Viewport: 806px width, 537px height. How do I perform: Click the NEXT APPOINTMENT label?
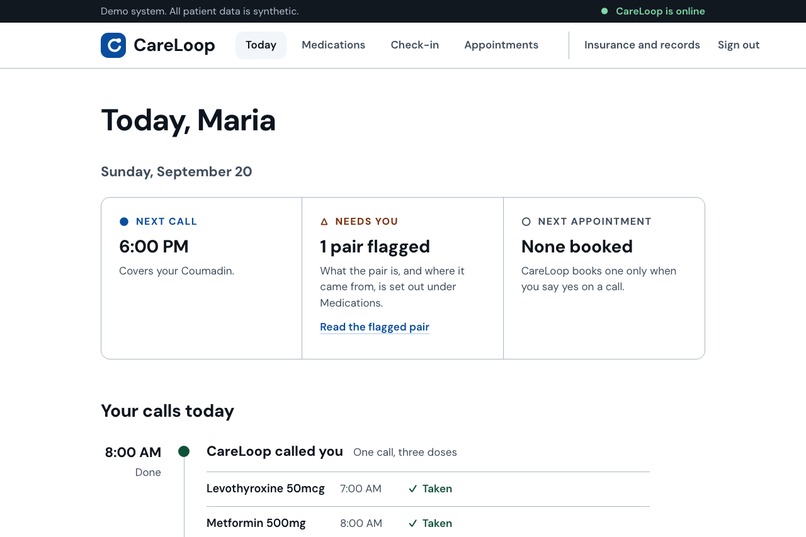tap(595, 221)
